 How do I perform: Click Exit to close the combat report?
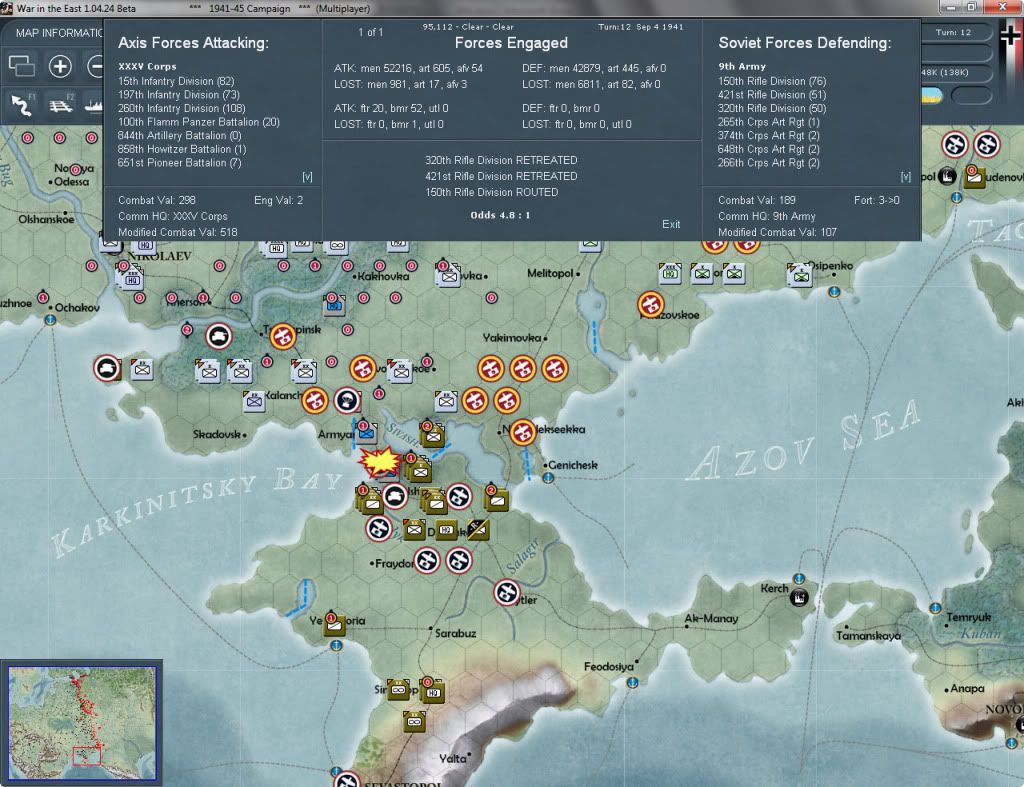coord(671,224)
